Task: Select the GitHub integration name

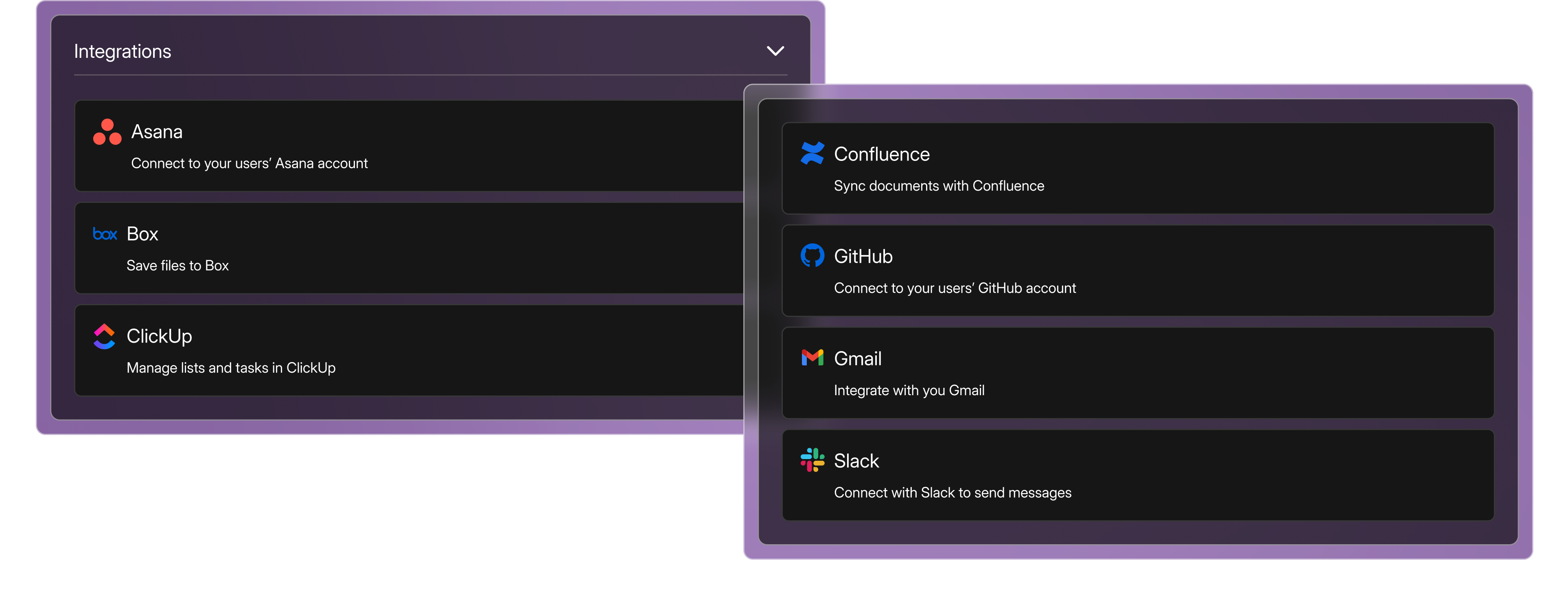Action: tap(863, 257)
